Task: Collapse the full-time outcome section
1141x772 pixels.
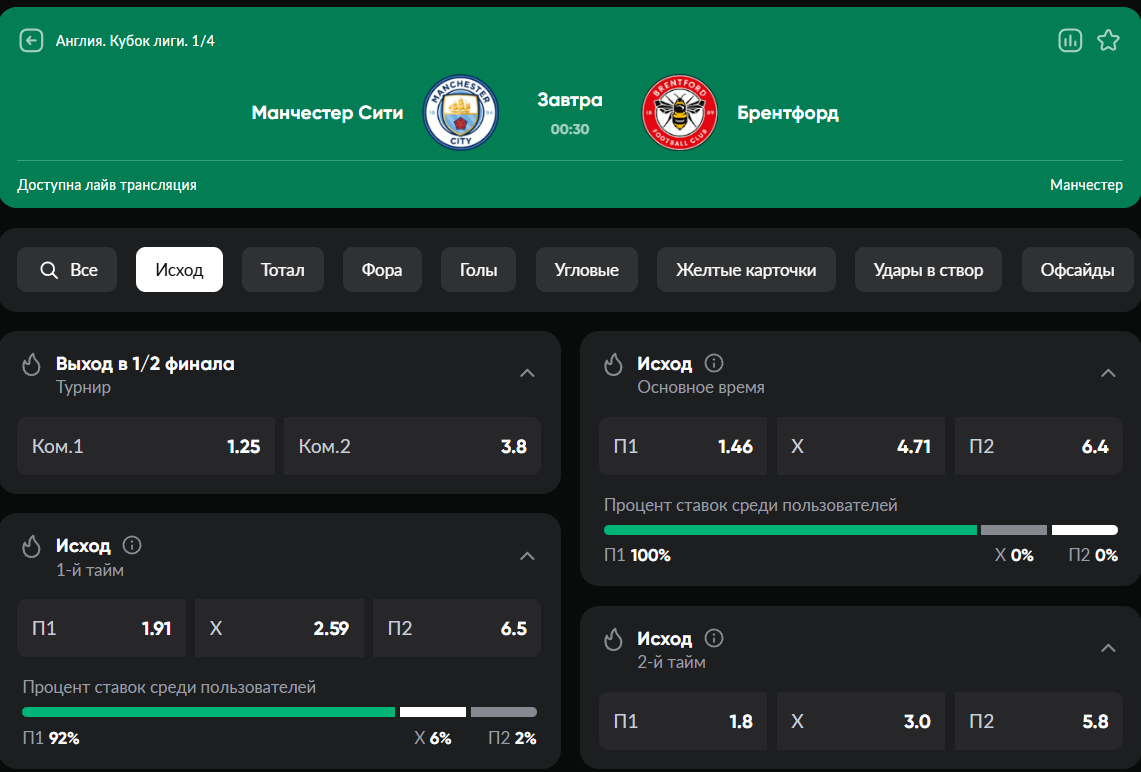Action: (1107, 373)
